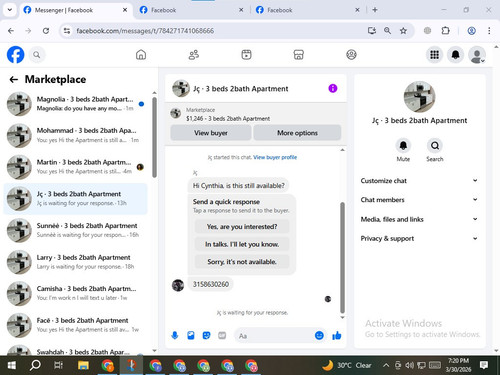Open Chrome profile icon in toolbar
Viewport: 500px width, 375px height.
[471, 31]
